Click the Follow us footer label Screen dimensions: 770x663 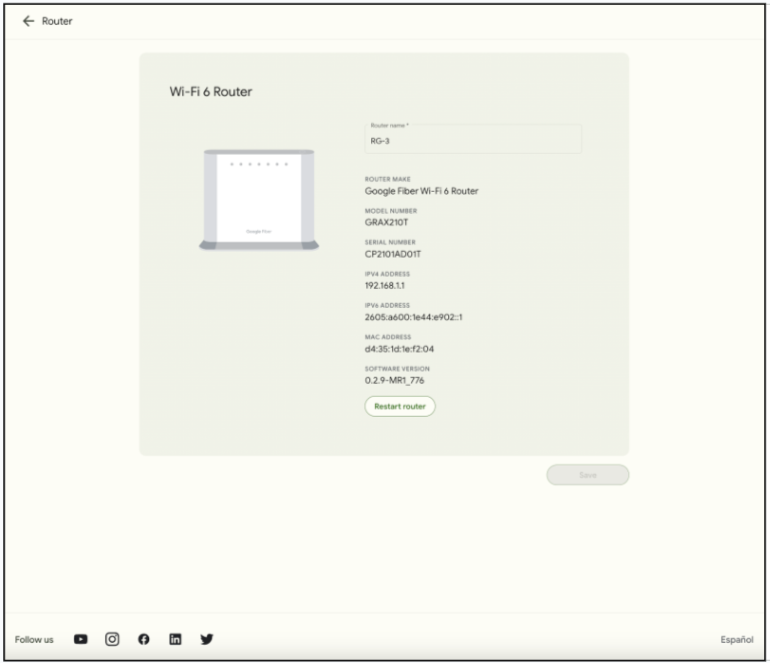[x=34, y=639]
